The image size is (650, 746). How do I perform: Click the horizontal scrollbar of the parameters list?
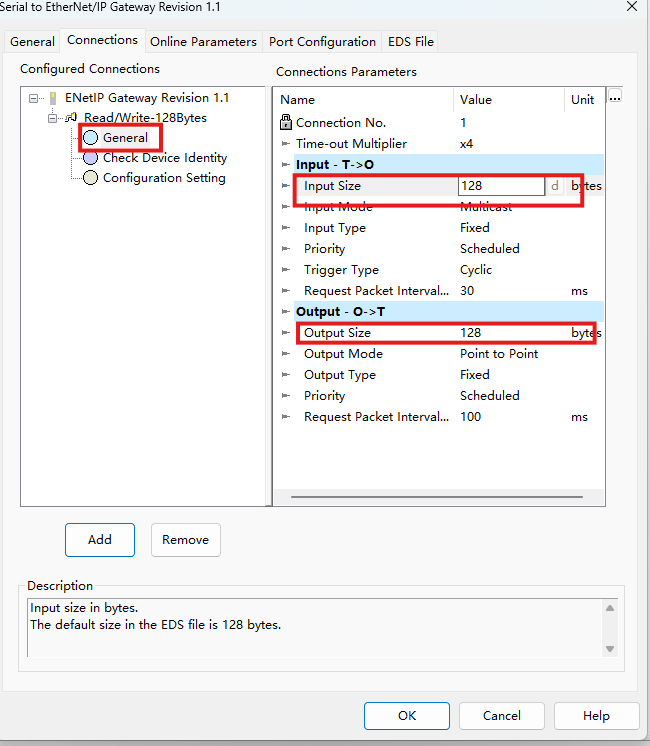(437, 497)
